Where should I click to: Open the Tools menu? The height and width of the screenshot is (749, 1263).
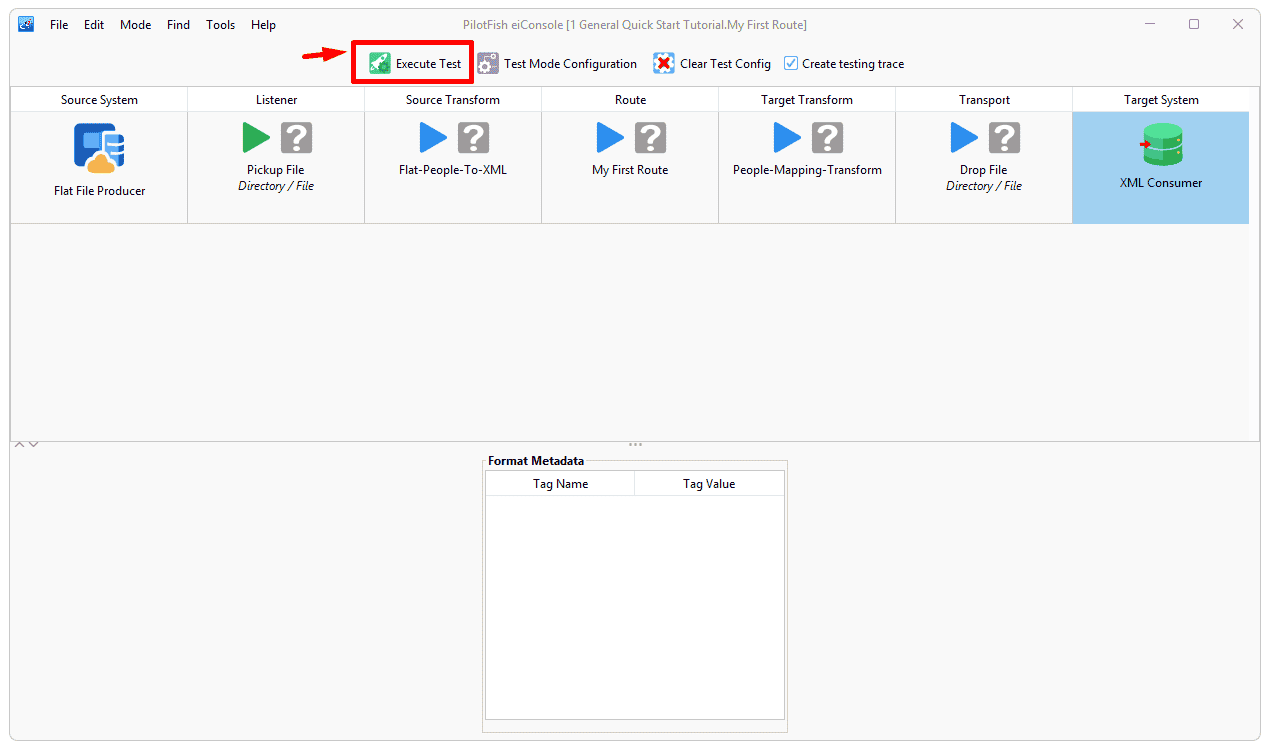(220, 25)
